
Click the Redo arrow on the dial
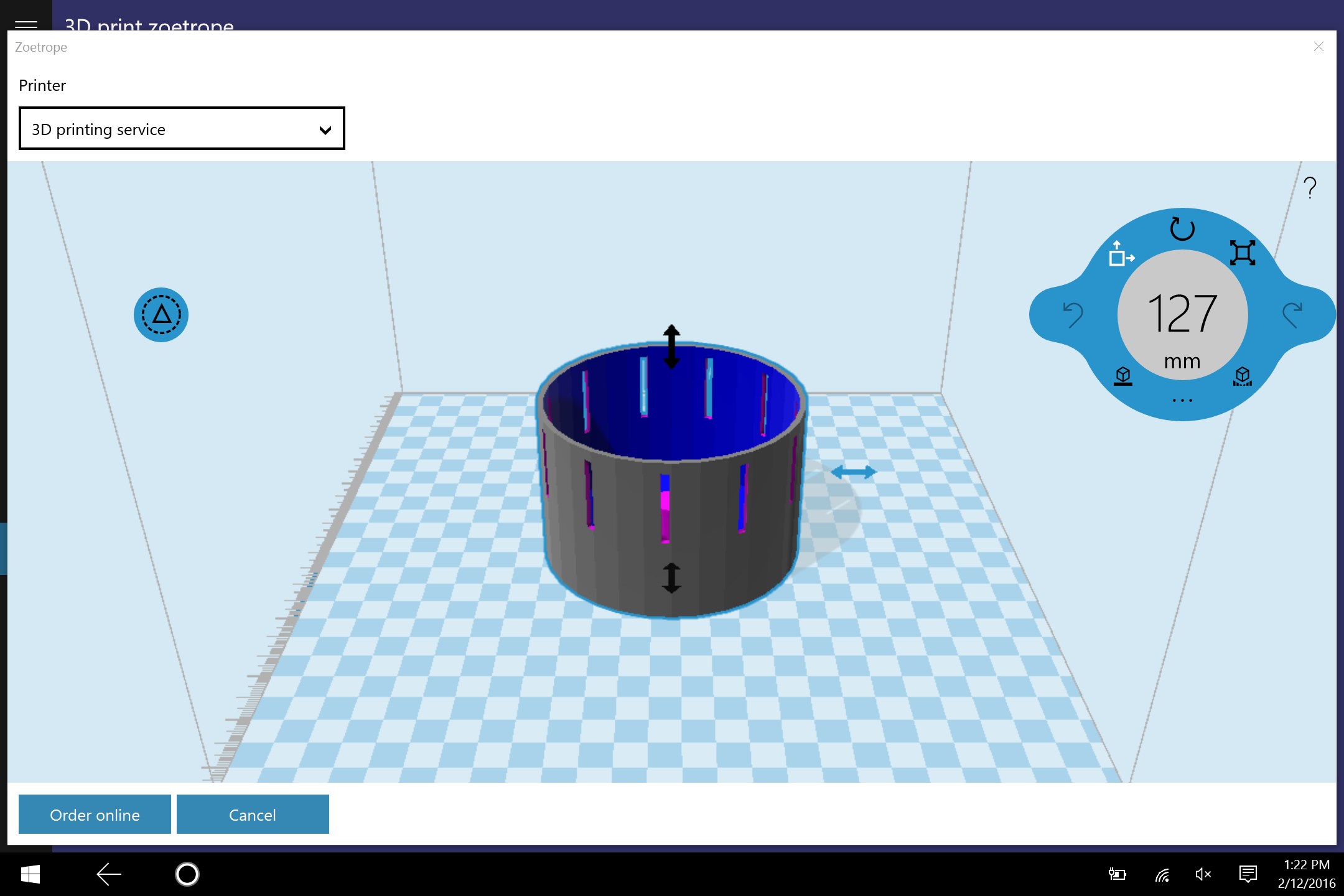(x=1294, y=315)
